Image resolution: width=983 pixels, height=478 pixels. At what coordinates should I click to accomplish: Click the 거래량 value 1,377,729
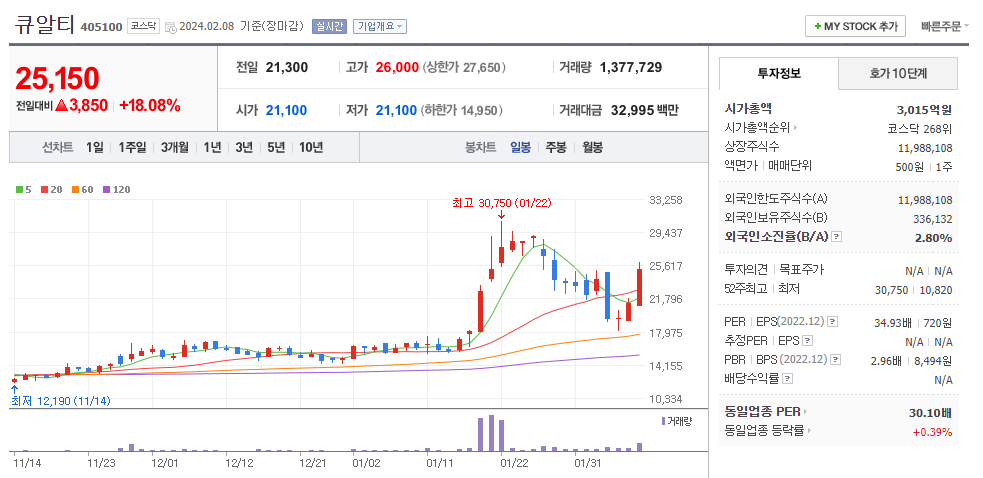point(631,67)
